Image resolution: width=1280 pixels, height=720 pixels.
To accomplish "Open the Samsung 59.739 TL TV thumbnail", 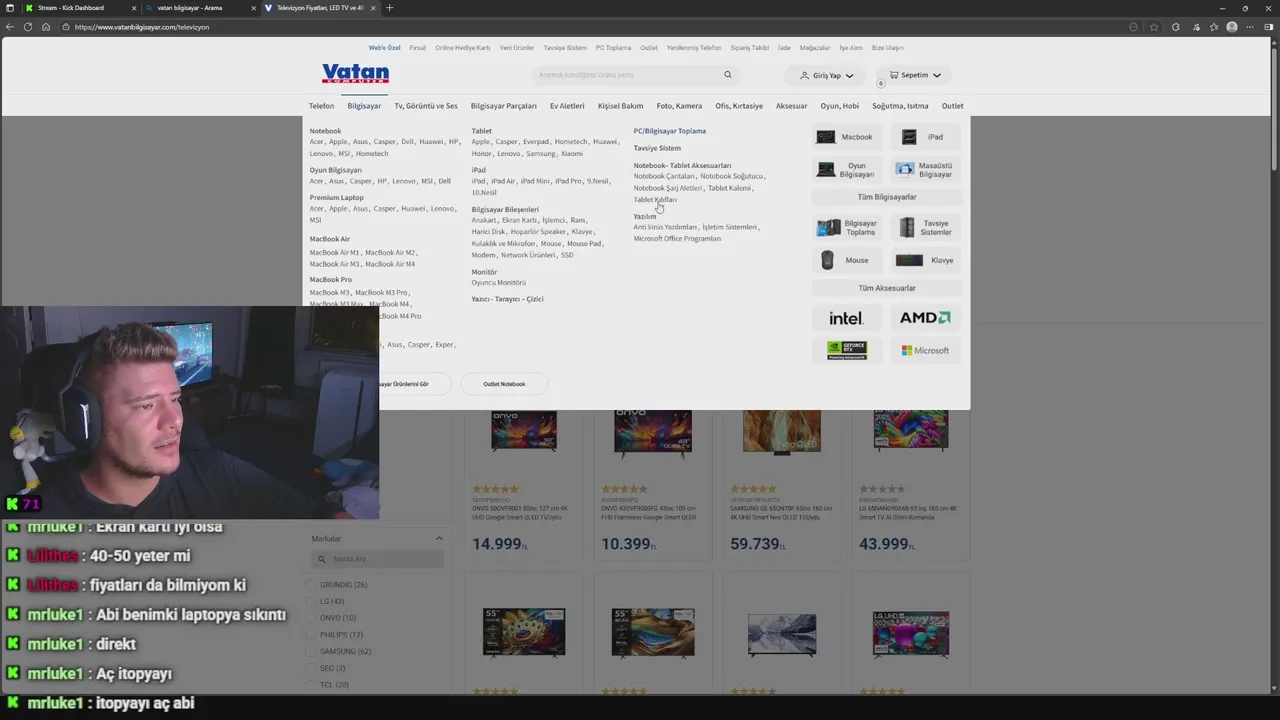I will pyautogui.click(x=781, y=430).
